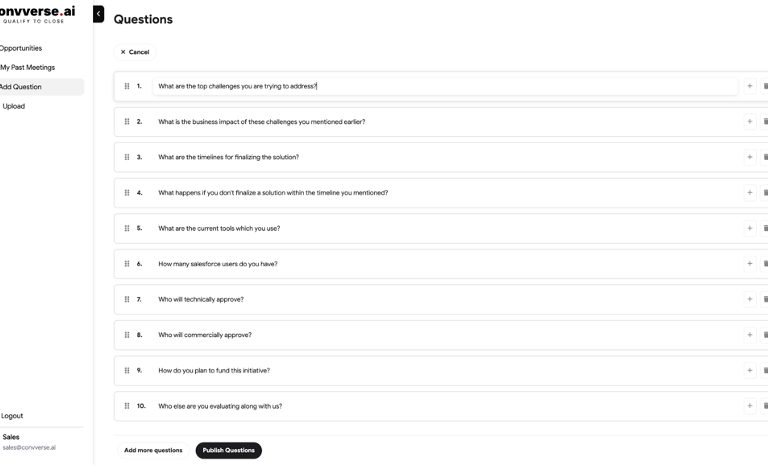The height and width of the screenshot is (466, 768).
Task: Go to My Past Meetings
Action: point(27,68)
